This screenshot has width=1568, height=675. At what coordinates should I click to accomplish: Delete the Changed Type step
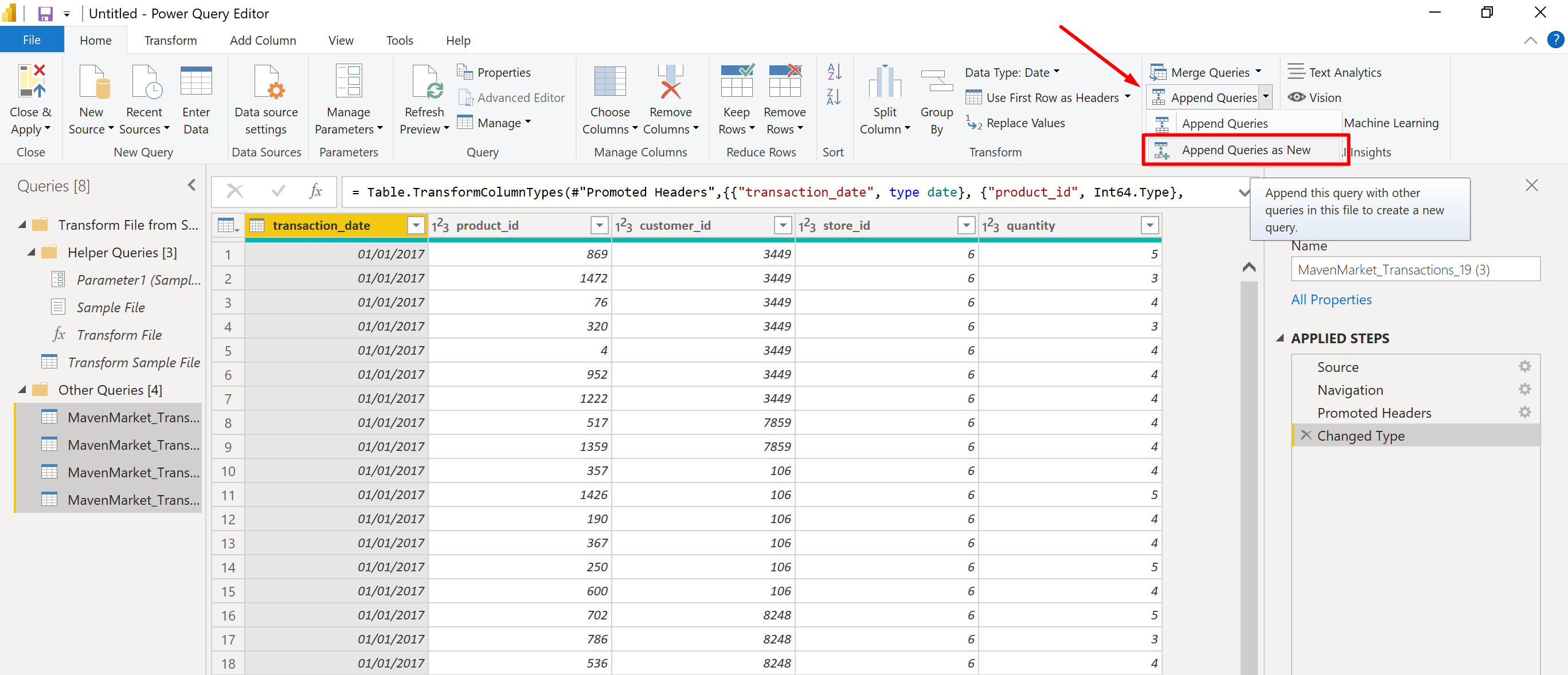click(x=1305, y=435)
